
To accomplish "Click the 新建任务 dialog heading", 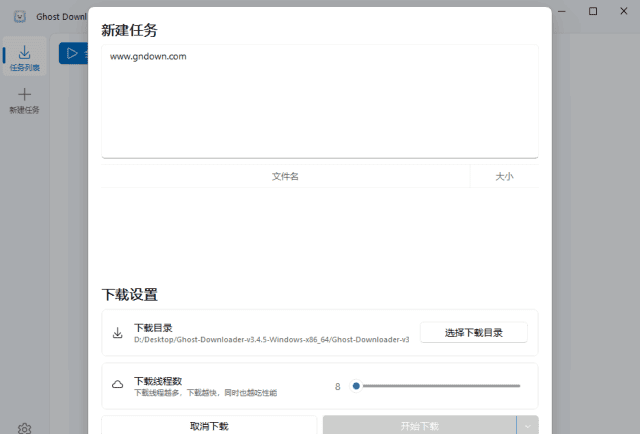I will (129, 30).
